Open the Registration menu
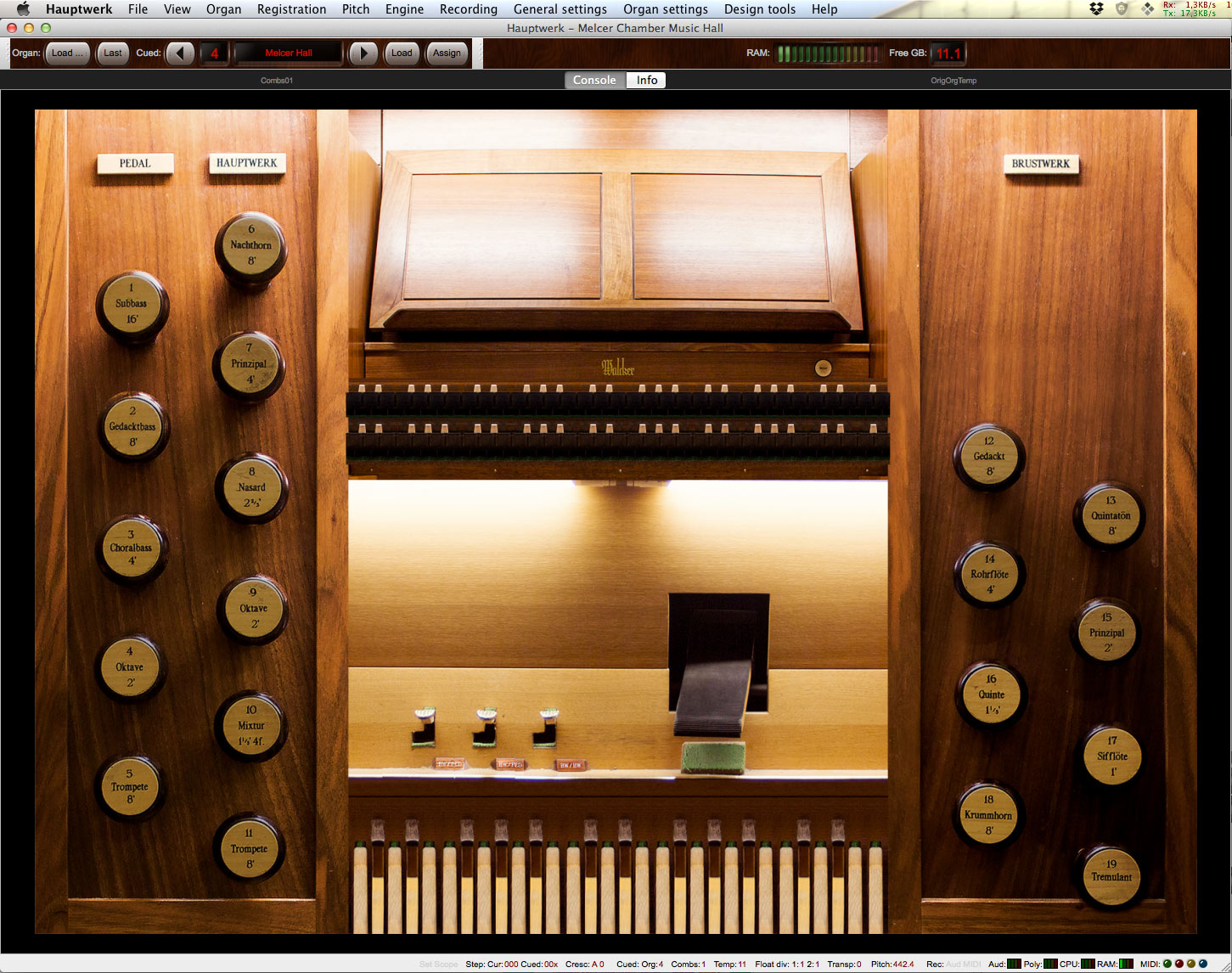The image size is (1232, 973). (x=291, y=9)
